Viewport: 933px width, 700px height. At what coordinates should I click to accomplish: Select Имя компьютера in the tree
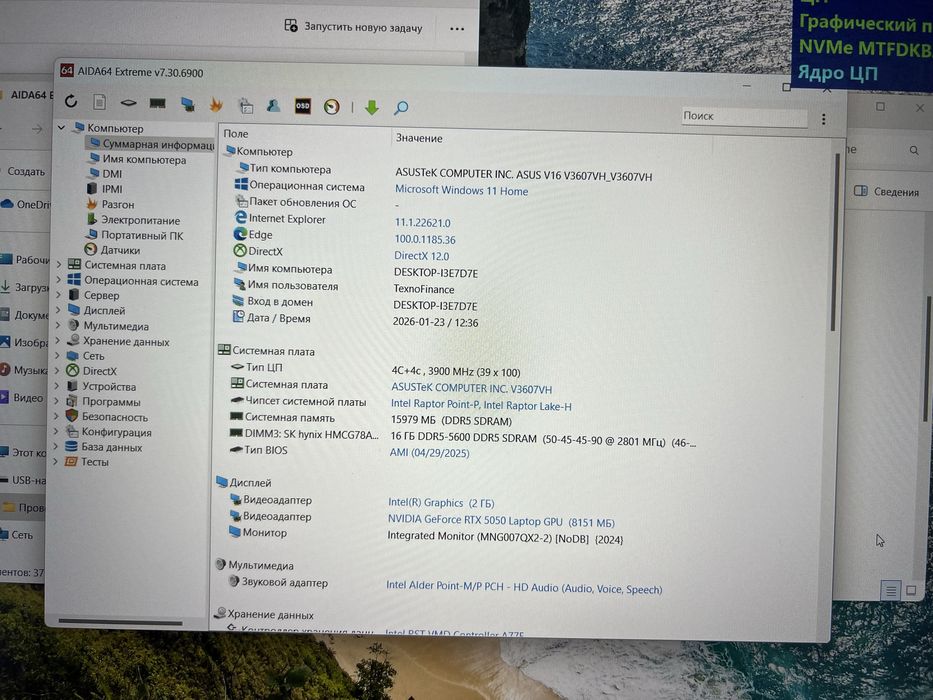click(x=137, y=160)
